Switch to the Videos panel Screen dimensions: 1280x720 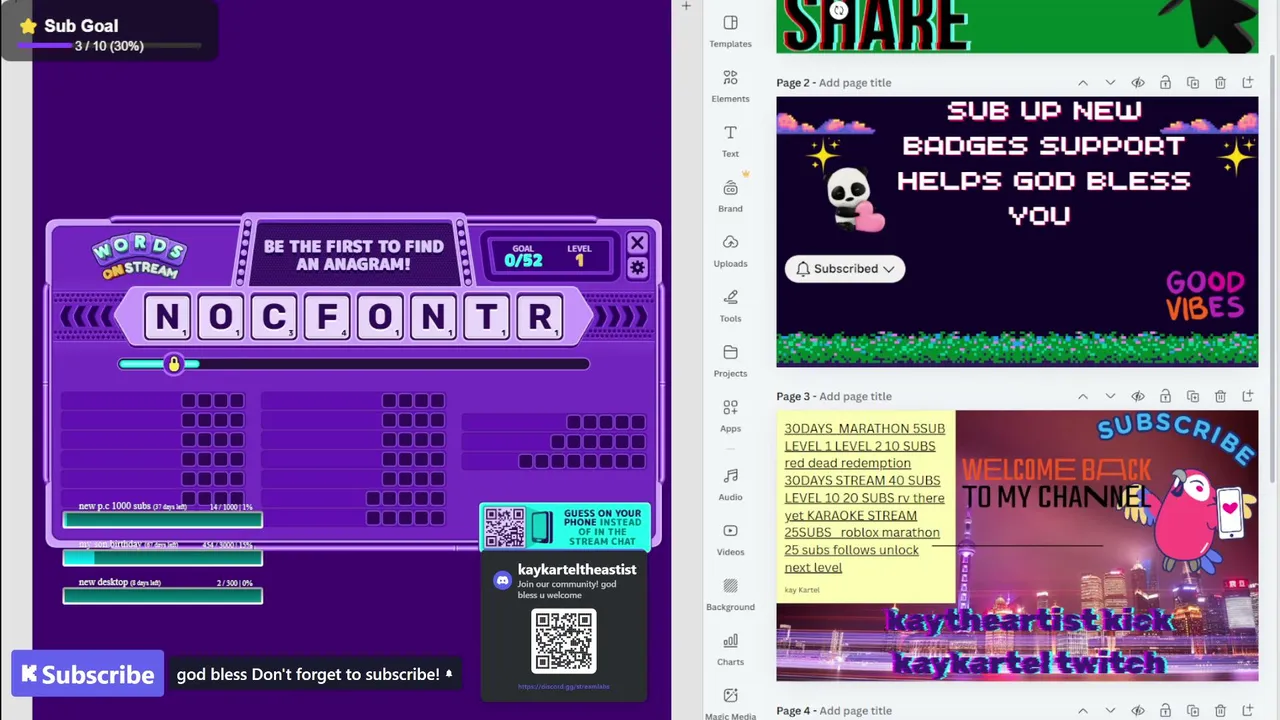pos(730,539)
